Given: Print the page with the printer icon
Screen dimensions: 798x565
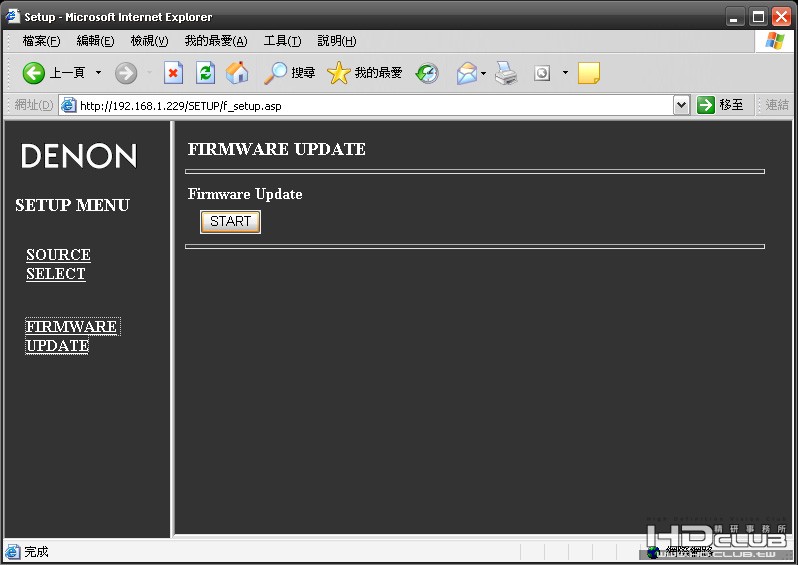Looking at the screenshot, I should 506,73.
